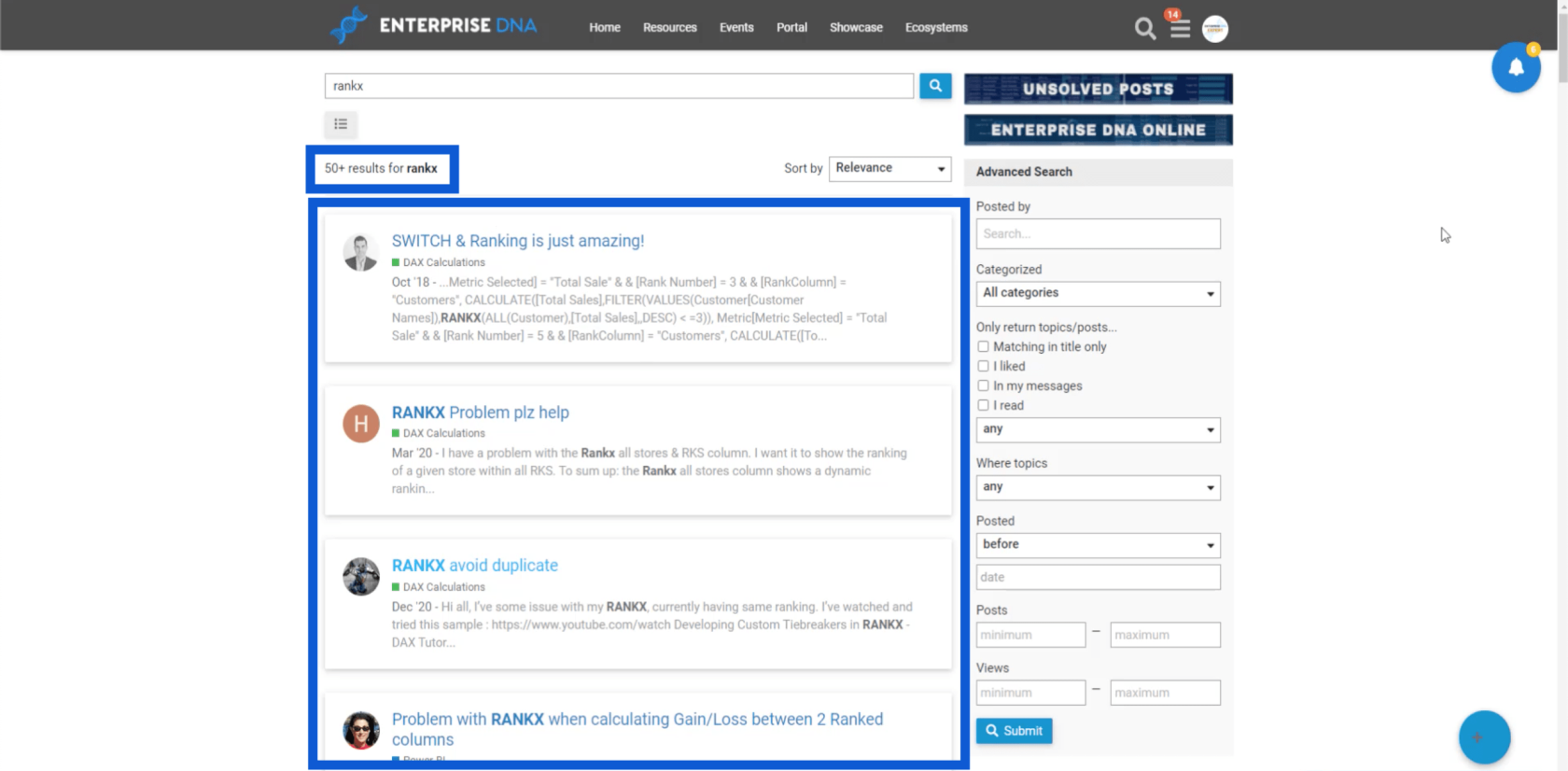Focus the Views maximum field

(x=1165, y=693)
